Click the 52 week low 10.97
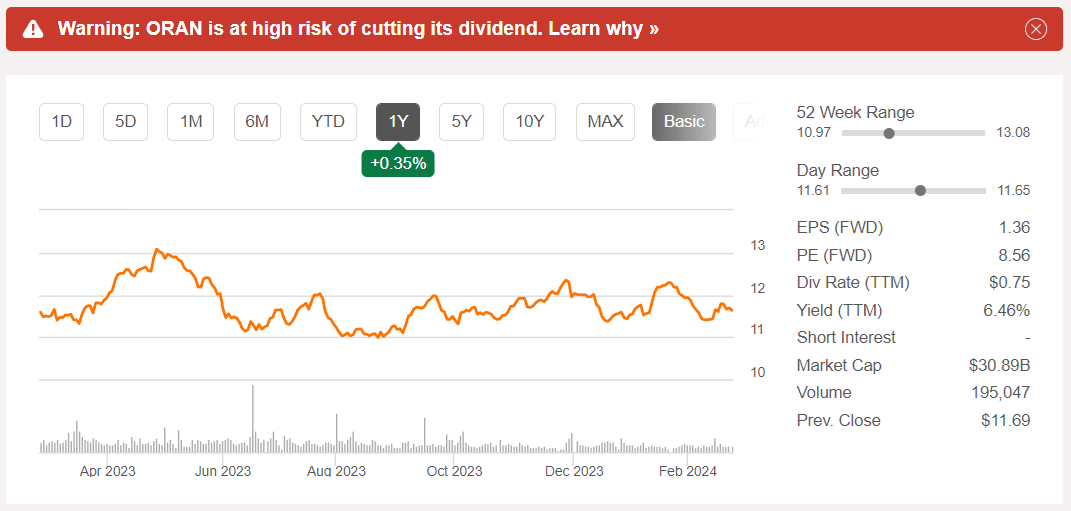This screenshot has width=1071, height=511. click(x=814, y=133)
